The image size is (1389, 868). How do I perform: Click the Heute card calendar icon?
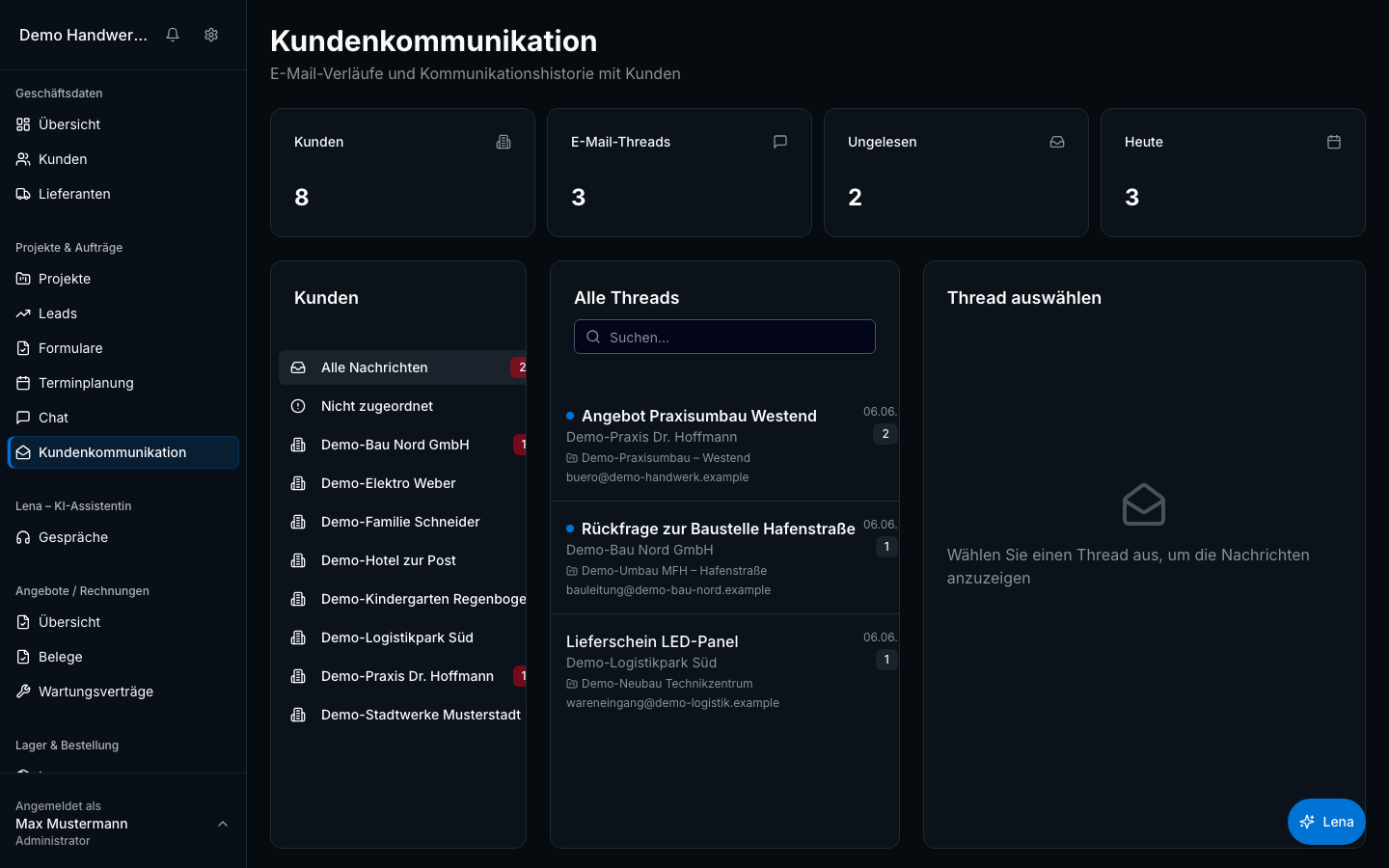click(1334, 142)
